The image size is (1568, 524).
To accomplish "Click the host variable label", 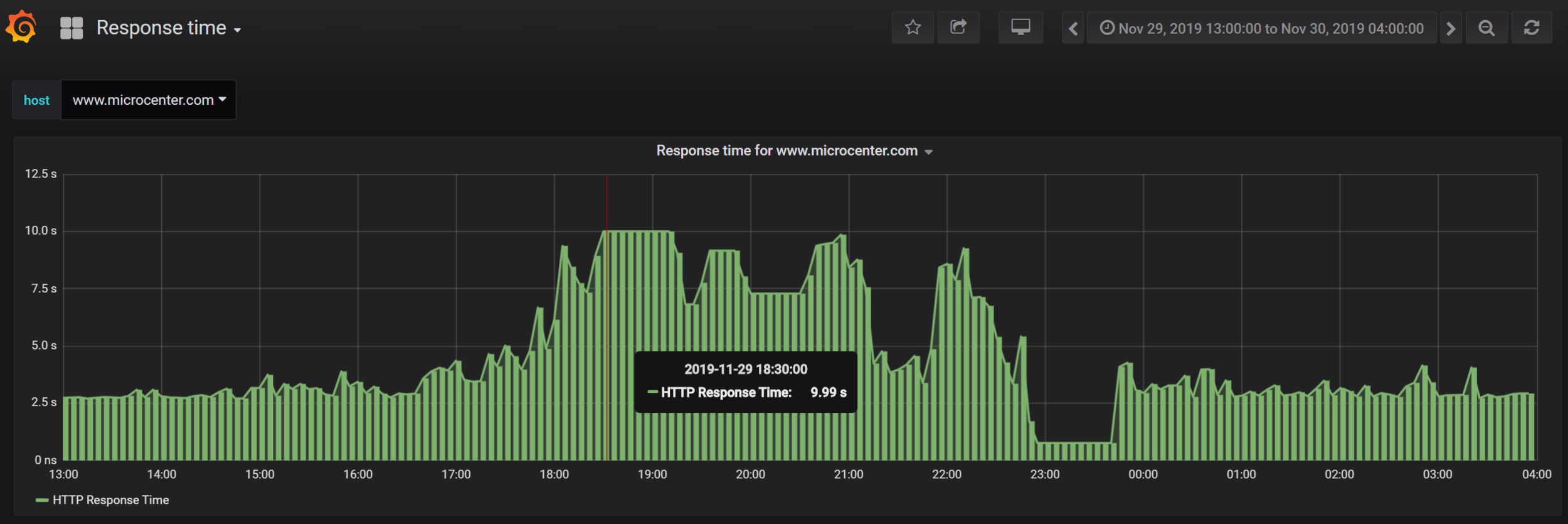I will coord(36,100).
